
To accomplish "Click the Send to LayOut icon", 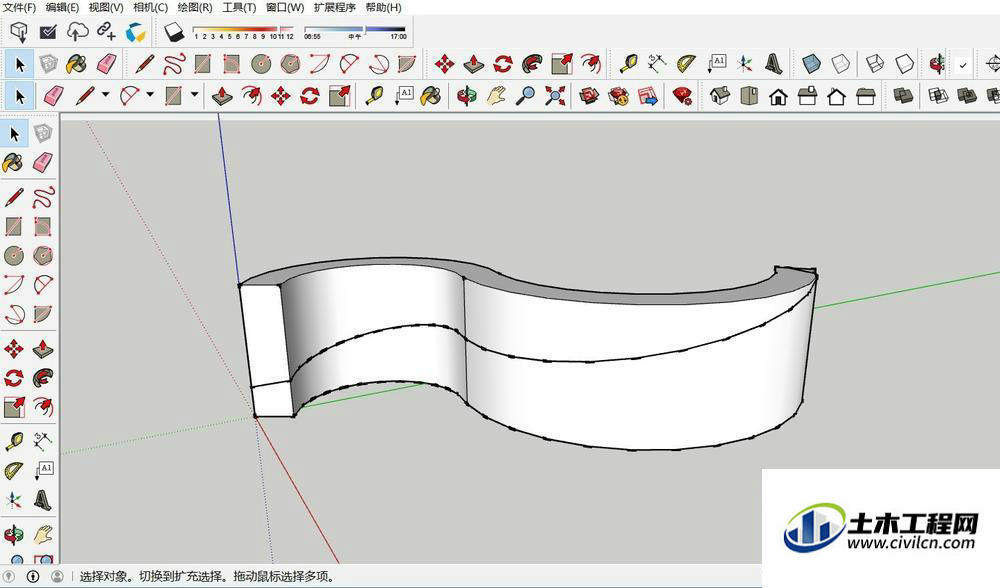I will (x=648, y=96).
